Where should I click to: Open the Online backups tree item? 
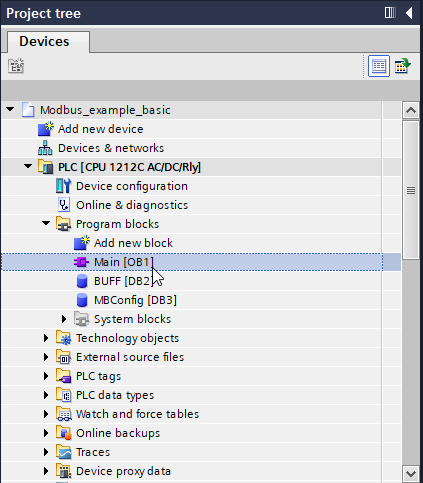pos(118,433)
